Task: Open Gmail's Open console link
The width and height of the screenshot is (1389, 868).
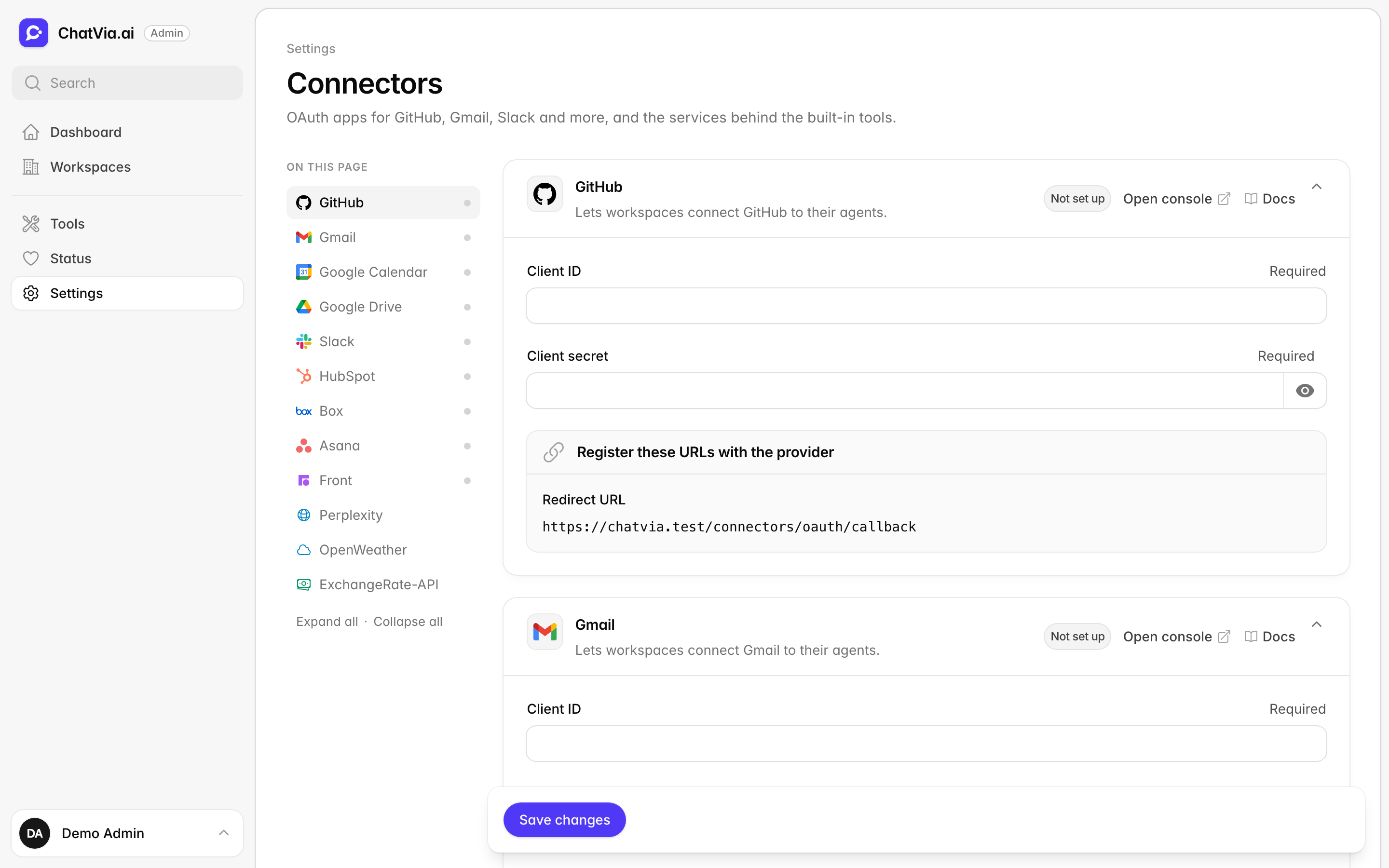Action: tap(1177, 637)
